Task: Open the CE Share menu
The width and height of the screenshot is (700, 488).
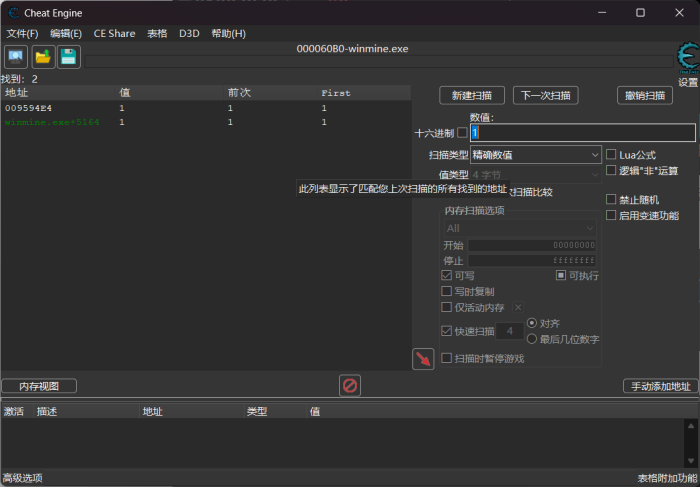Action: pos(114,33)
